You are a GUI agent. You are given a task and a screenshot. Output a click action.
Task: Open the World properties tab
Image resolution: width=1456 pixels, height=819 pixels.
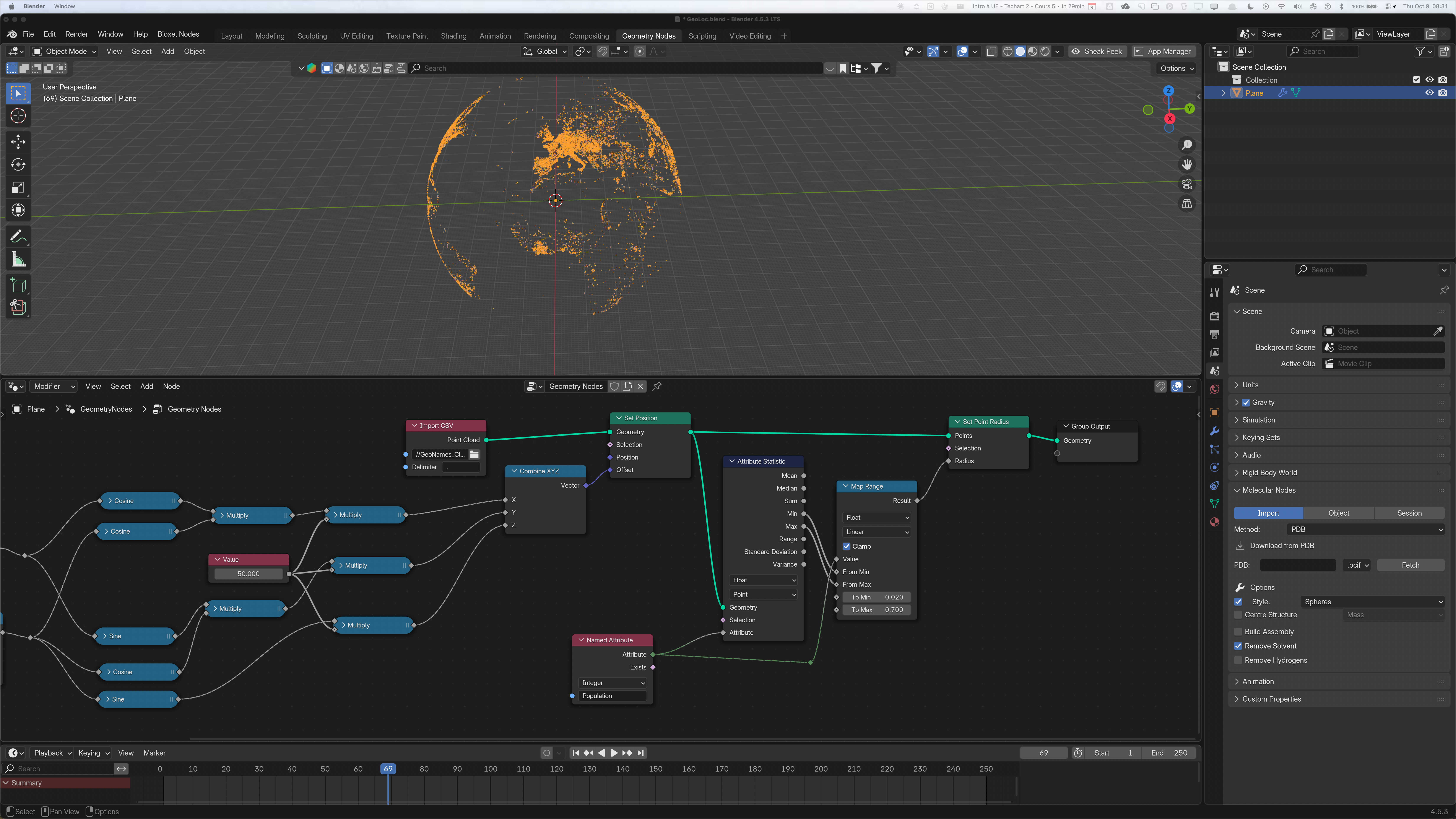coord(1215,389)
